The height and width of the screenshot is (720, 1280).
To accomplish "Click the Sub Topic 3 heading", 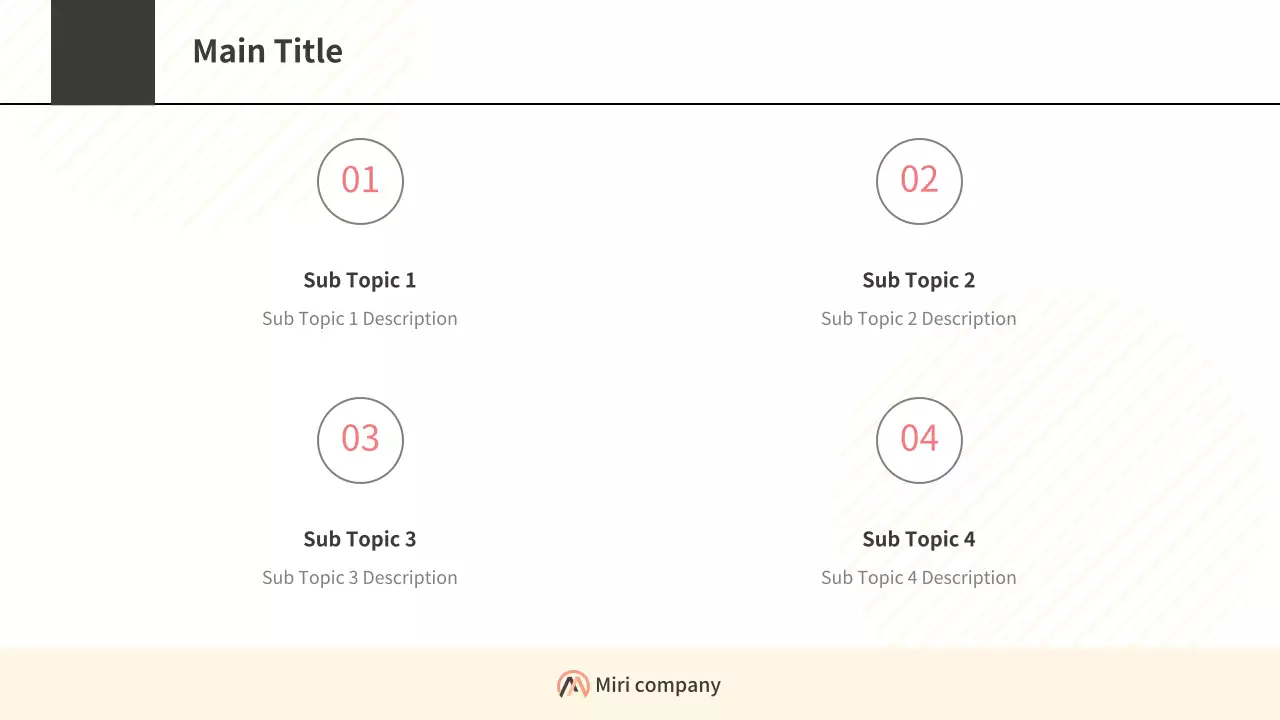I will 360,539.
